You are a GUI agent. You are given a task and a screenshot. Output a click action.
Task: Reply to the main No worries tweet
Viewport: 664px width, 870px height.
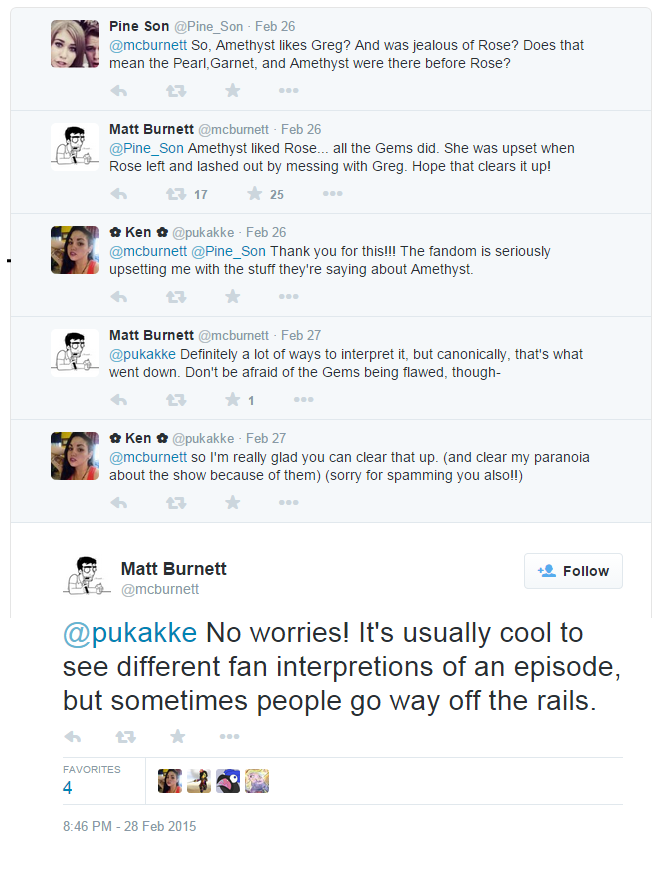(72, 737)
